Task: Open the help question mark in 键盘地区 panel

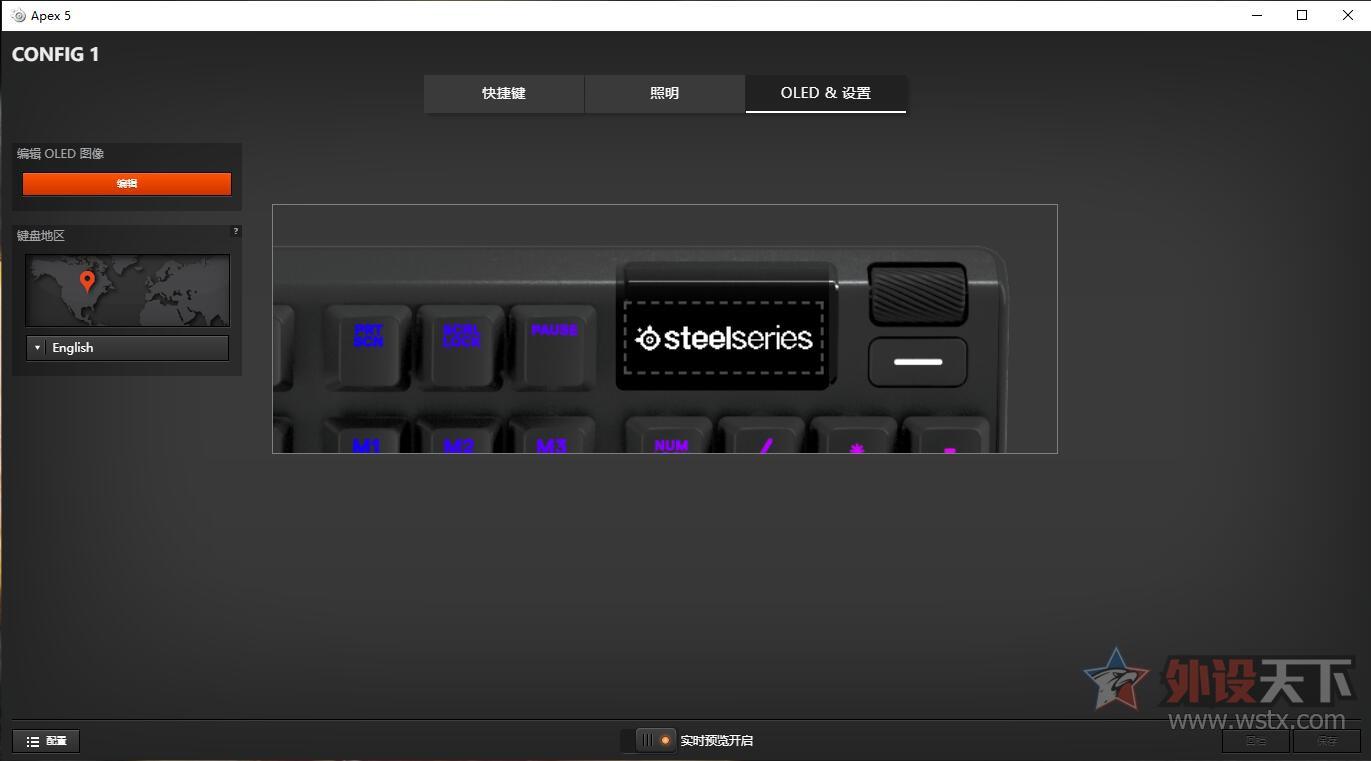Action: [x=236, y=231]
